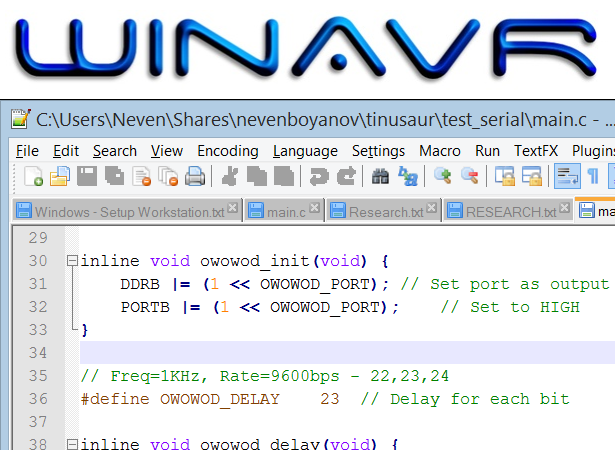Create a new file from the toolbar
The image size is (615, 450).
pyautogui.click(x=34, y=176)
